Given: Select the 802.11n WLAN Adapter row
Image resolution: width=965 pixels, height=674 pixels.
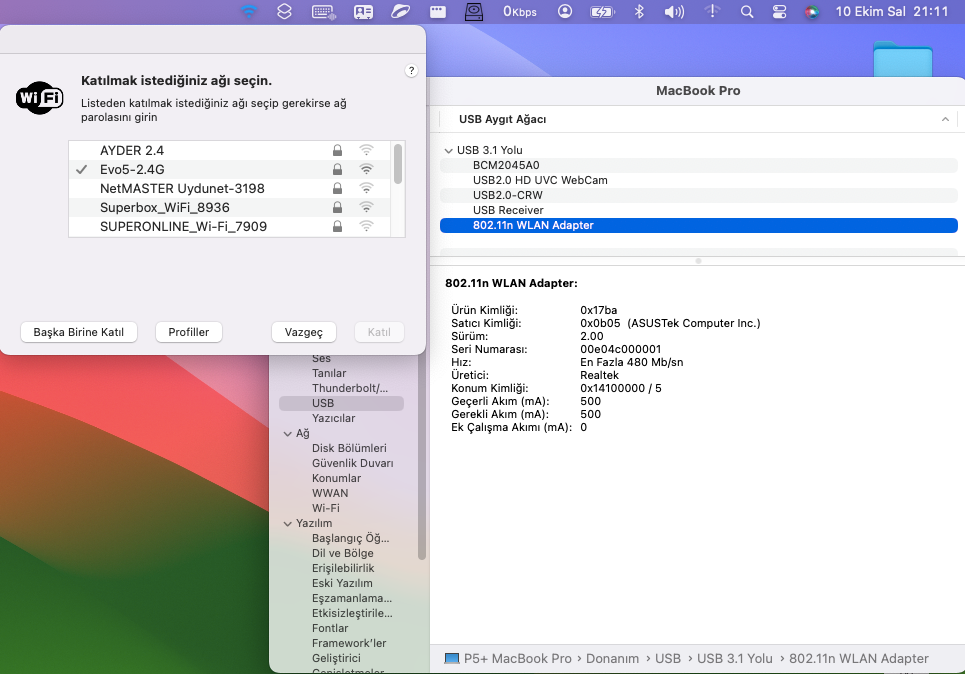Looking at the screenshot, I should [x=699, y=225].
